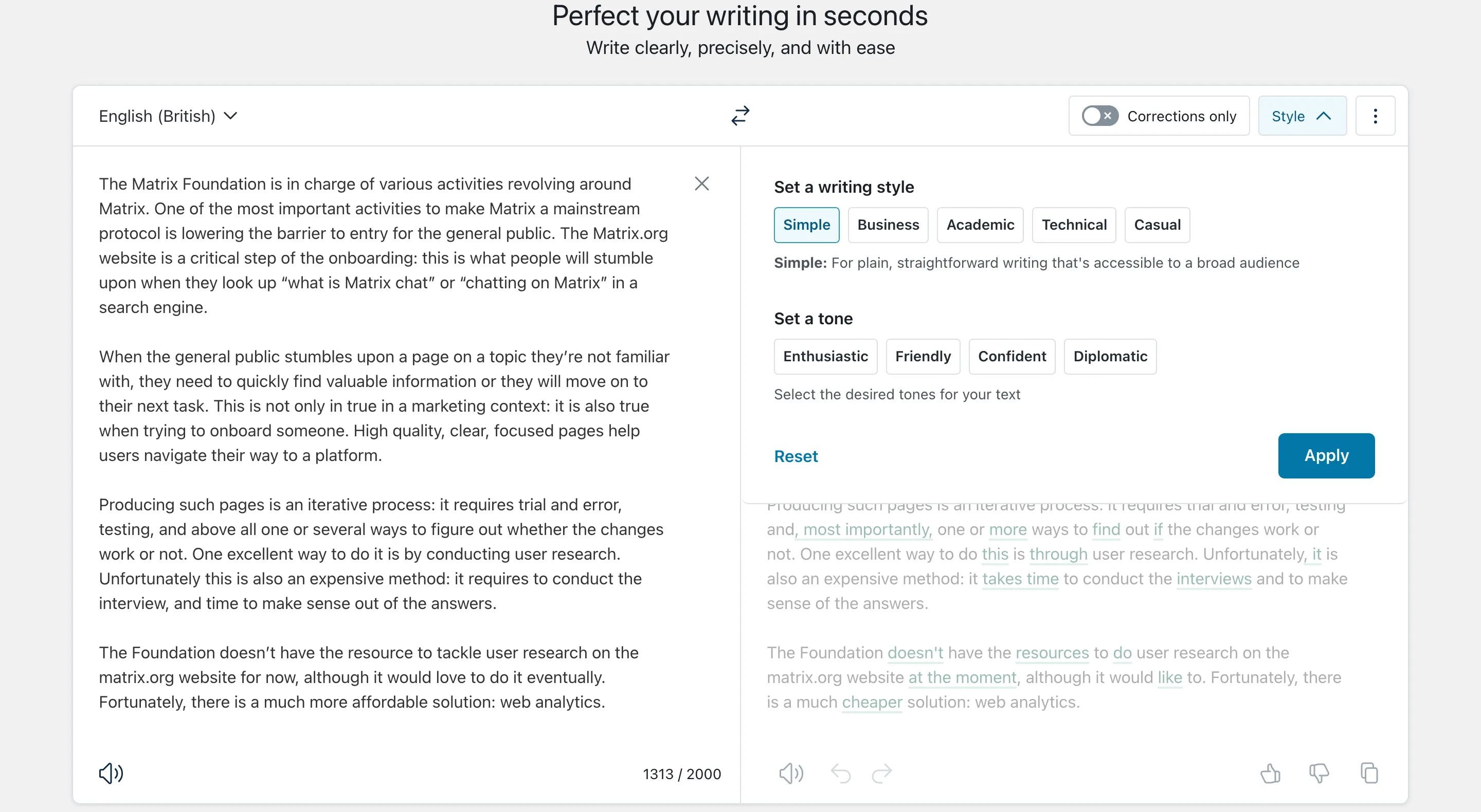Open the overflow options menu
Image resolution: width=1481 pixels, height=812 pixels.
pyautogui.click(x=1375, y=116)
